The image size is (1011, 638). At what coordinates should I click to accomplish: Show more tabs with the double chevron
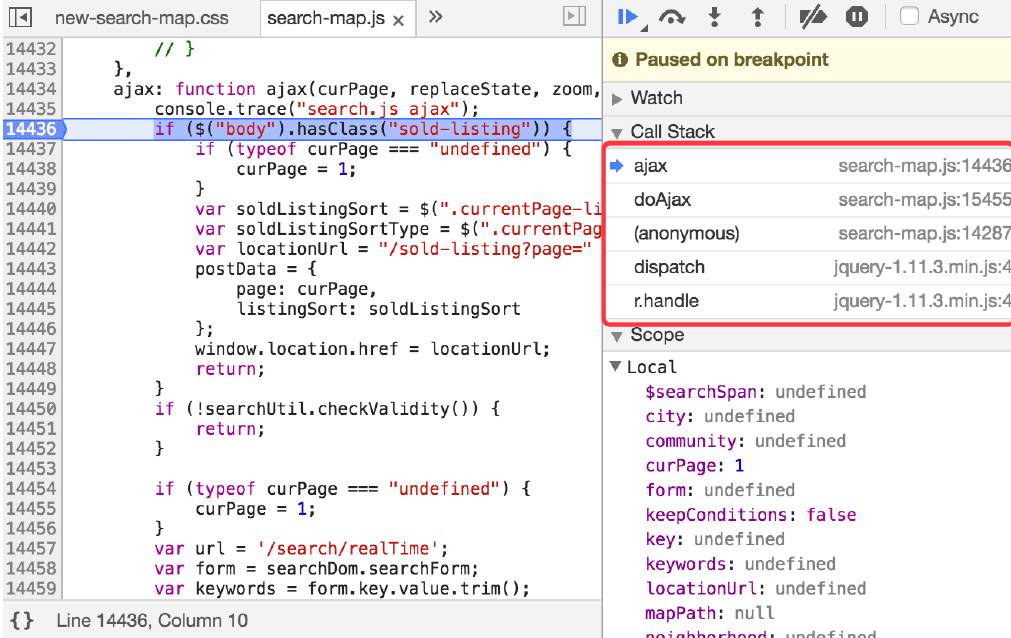click(436, 17)
